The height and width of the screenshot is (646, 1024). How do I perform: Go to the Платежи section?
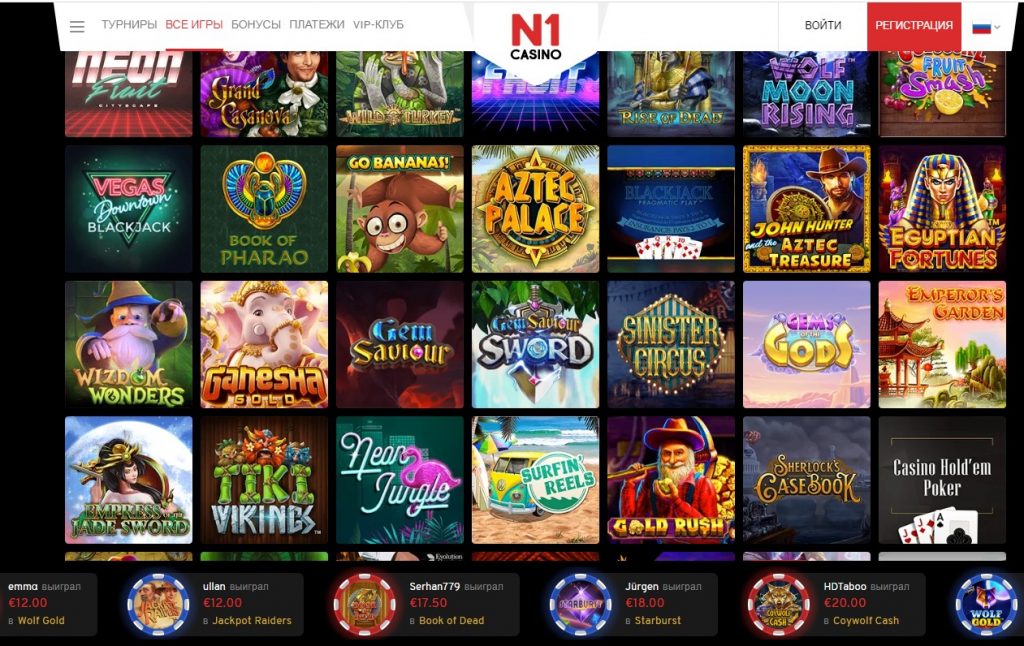click(317, 25)
